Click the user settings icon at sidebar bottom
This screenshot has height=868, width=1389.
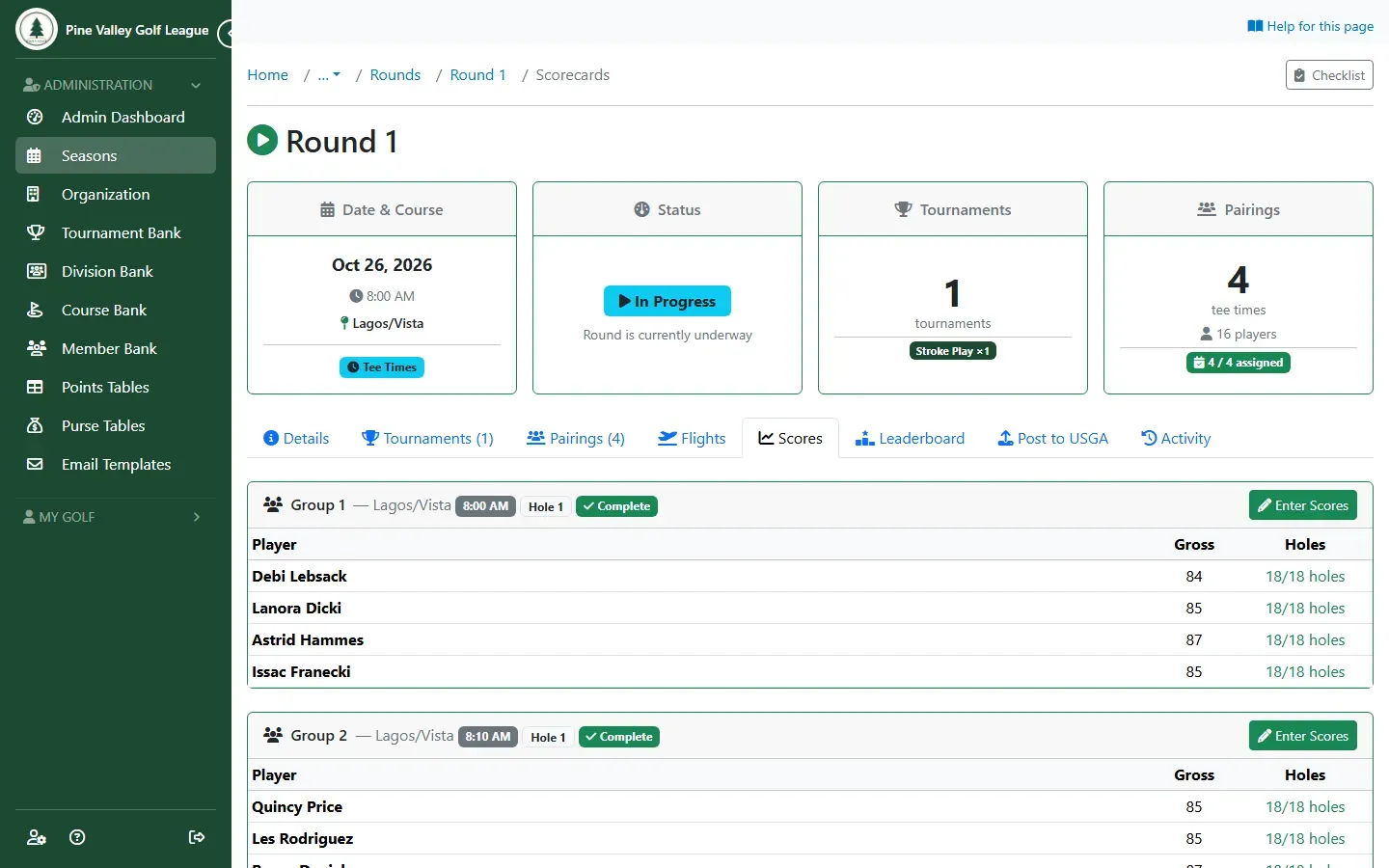point(37,837)
